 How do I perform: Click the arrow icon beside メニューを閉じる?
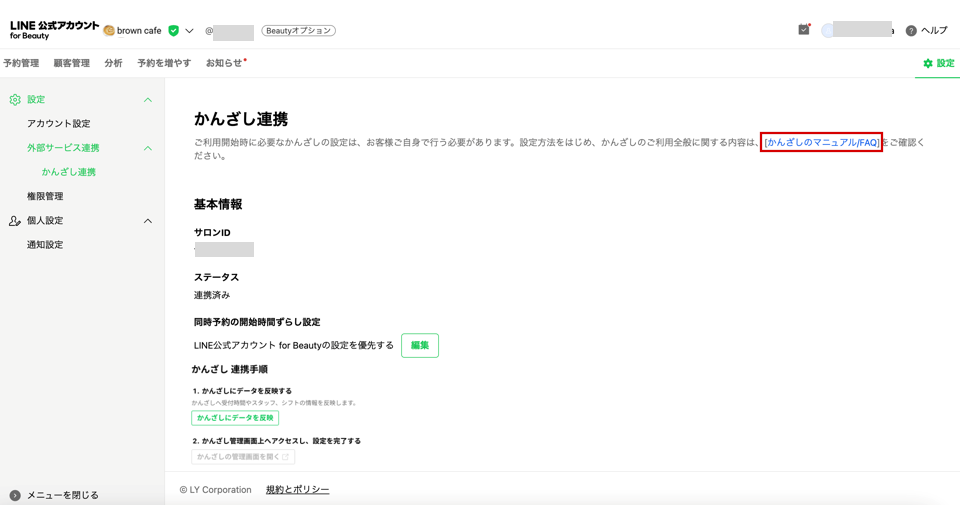(x=15, y=495)
